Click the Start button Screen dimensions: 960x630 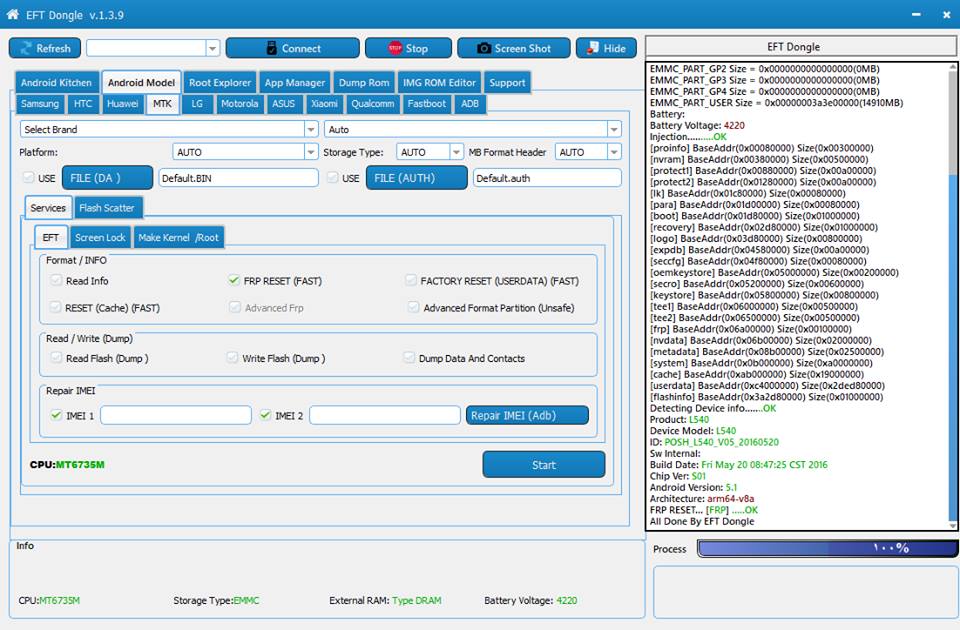coord(543,464)
